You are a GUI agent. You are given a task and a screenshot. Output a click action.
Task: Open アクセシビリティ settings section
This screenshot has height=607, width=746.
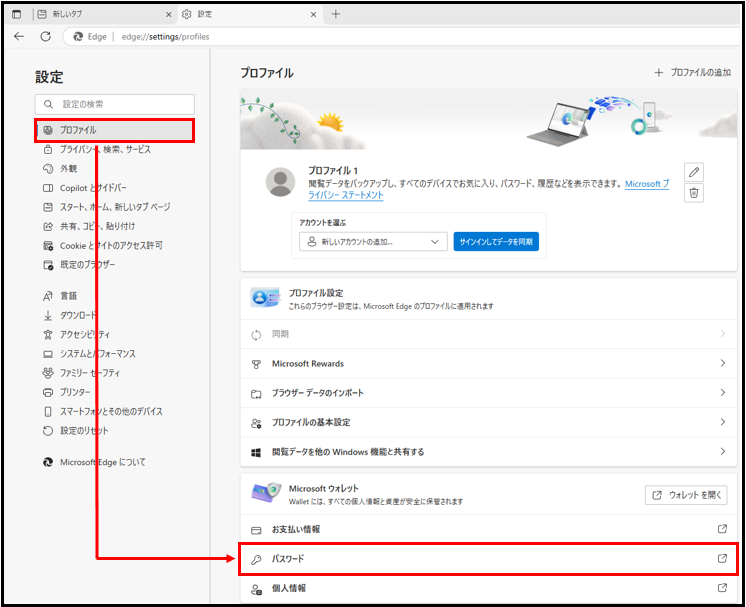(76, 334)
